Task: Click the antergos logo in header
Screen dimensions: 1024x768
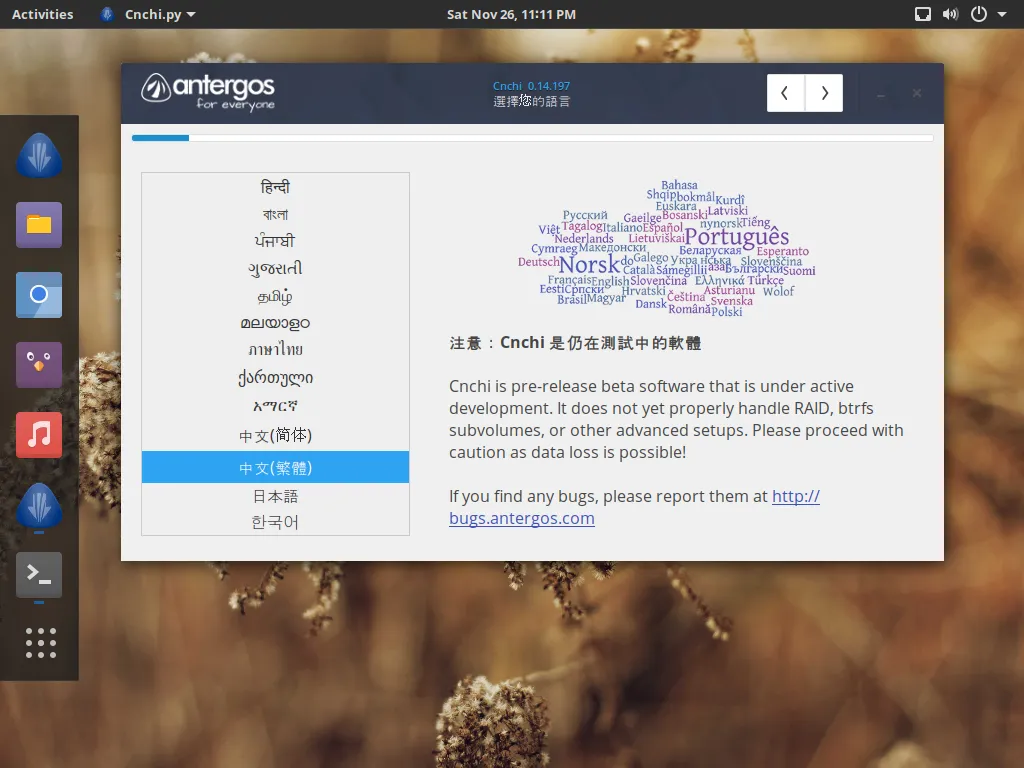Action: [208, 91]
